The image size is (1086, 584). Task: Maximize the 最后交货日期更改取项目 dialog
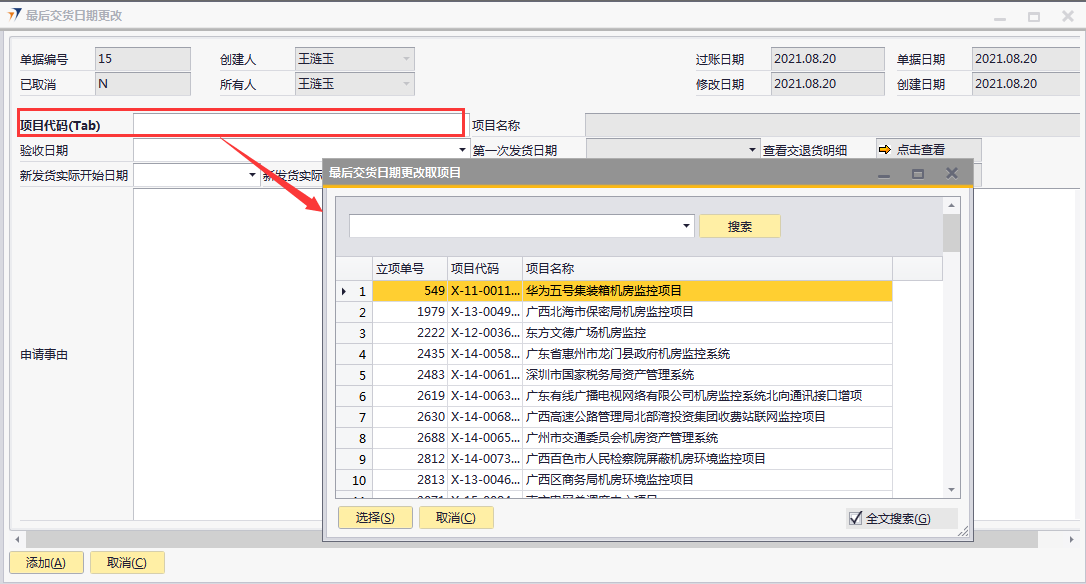(918, 173)
